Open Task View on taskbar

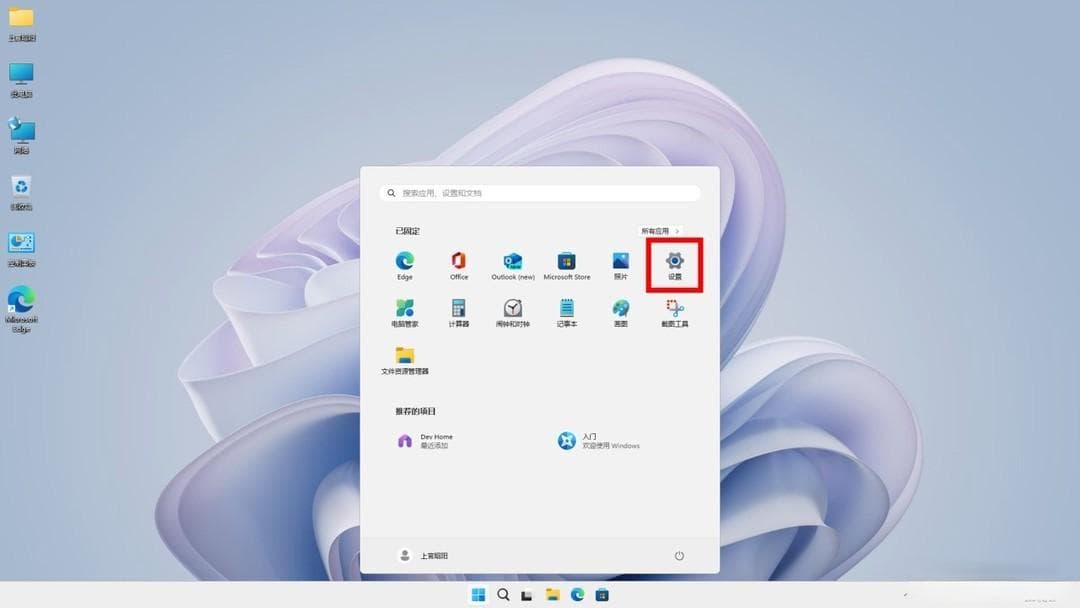click(527, 595)
